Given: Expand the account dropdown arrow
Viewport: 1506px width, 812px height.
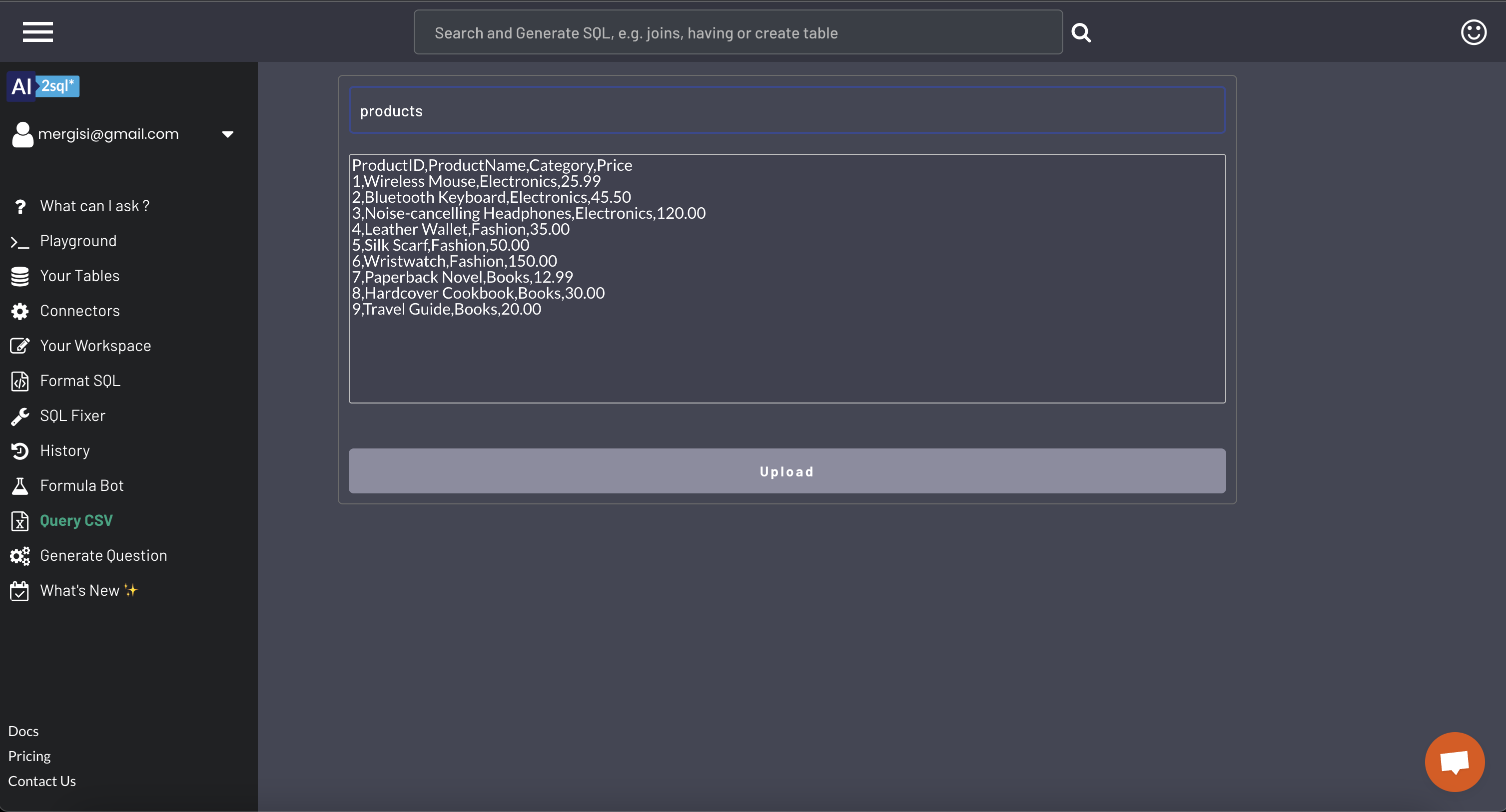Looking at the screenshot, I should 228,134.
